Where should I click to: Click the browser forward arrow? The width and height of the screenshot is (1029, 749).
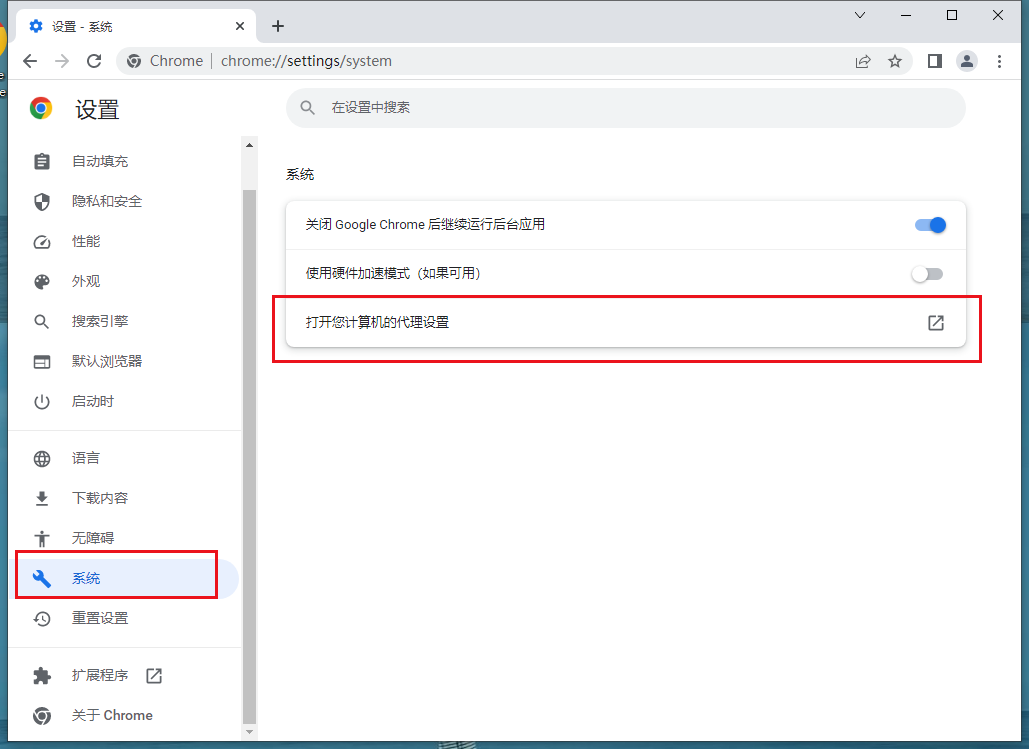pyautogui.click(x=62, y=61)
